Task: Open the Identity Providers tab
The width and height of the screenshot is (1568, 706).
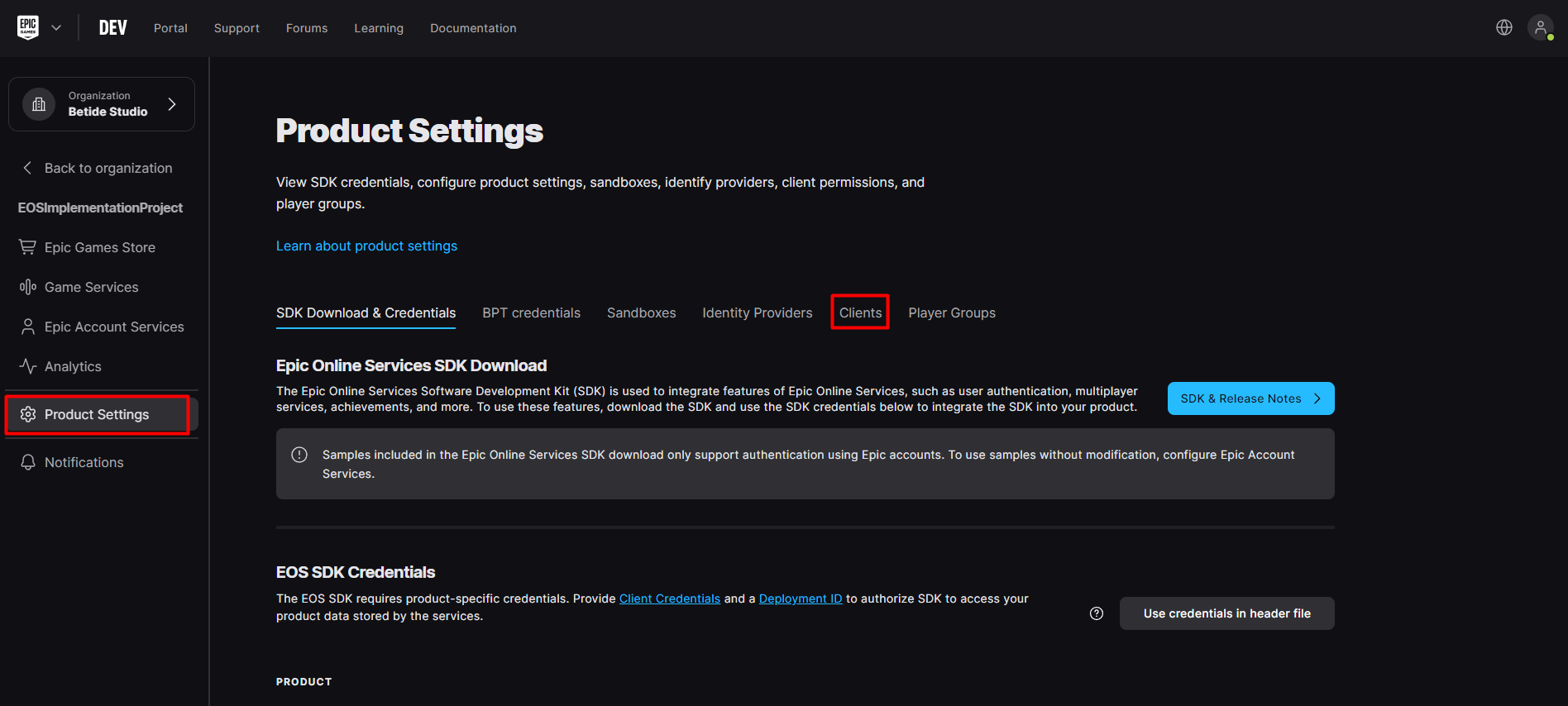Action: (757, 312)
